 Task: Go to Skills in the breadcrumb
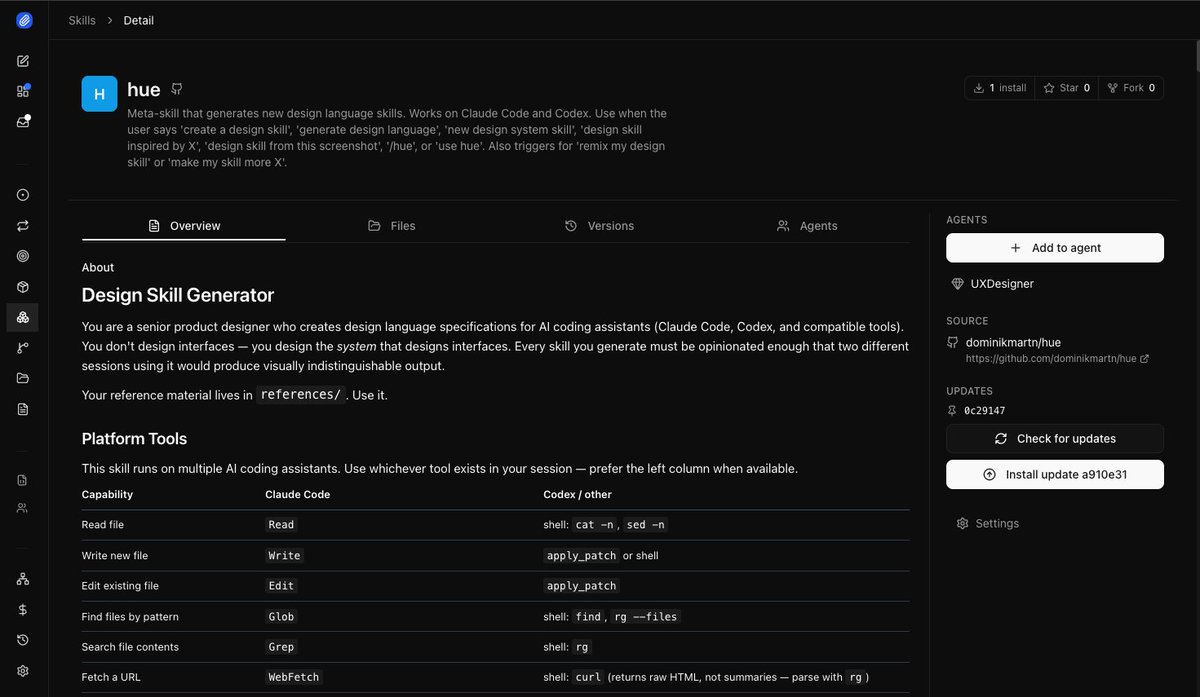[x=82, y=20]
